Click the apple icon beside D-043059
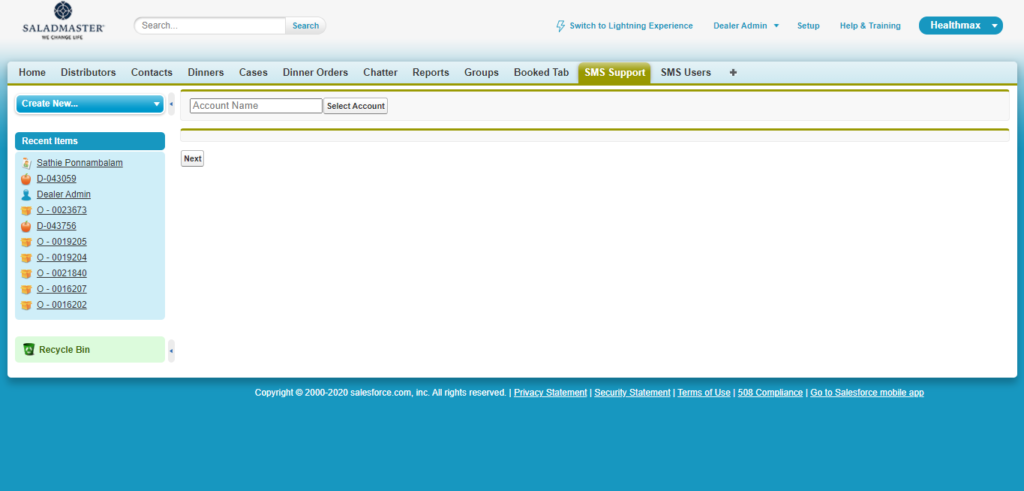This screenshot has height=491, width=1024. (x=26, y=179)
